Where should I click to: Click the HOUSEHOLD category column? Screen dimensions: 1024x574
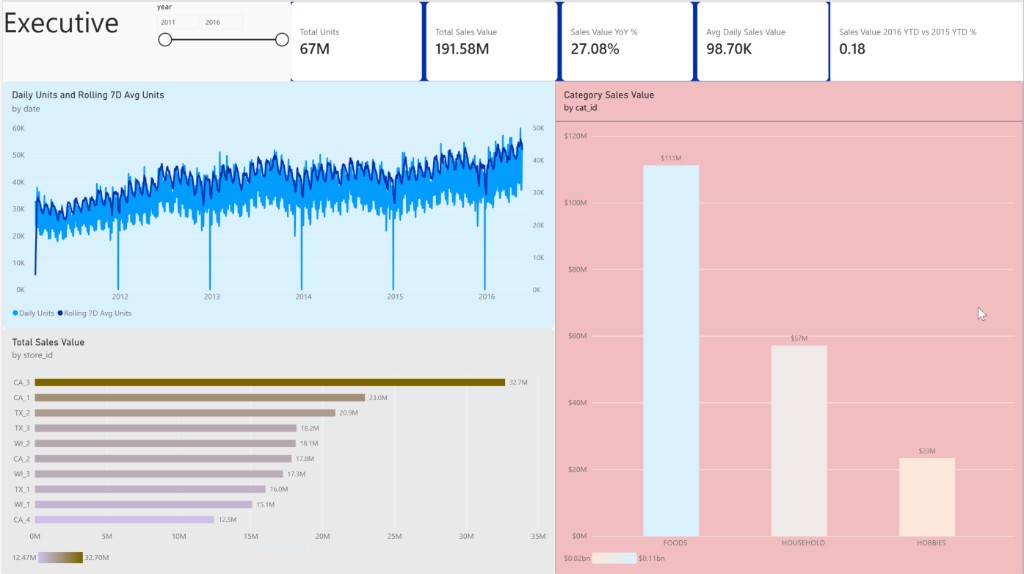pos(799,441)
